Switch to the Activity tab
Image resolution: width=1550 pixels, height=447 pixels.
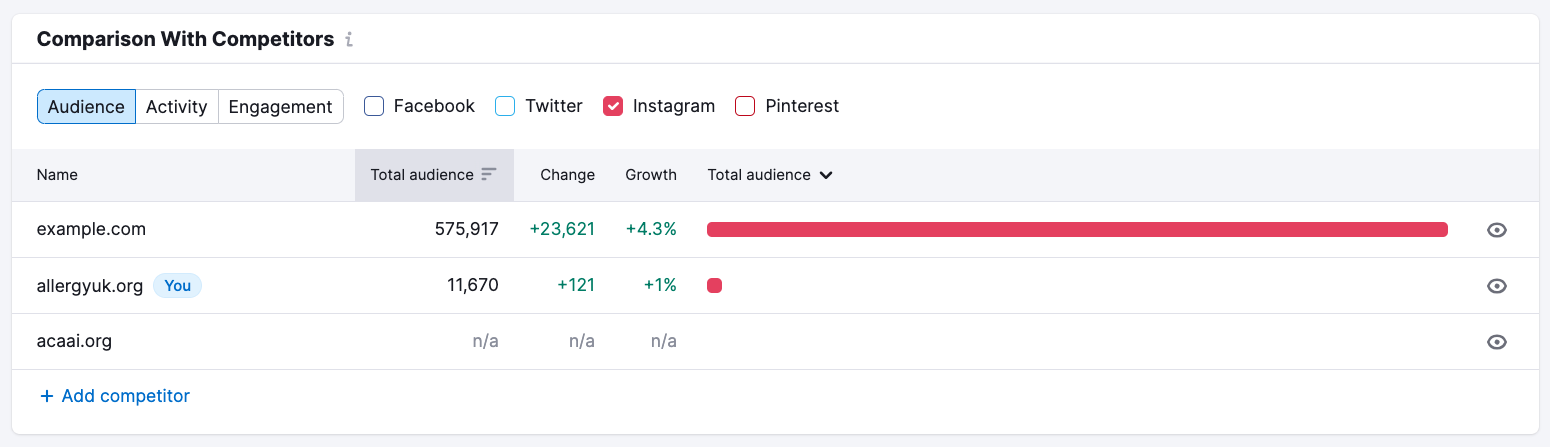(176, 107)
